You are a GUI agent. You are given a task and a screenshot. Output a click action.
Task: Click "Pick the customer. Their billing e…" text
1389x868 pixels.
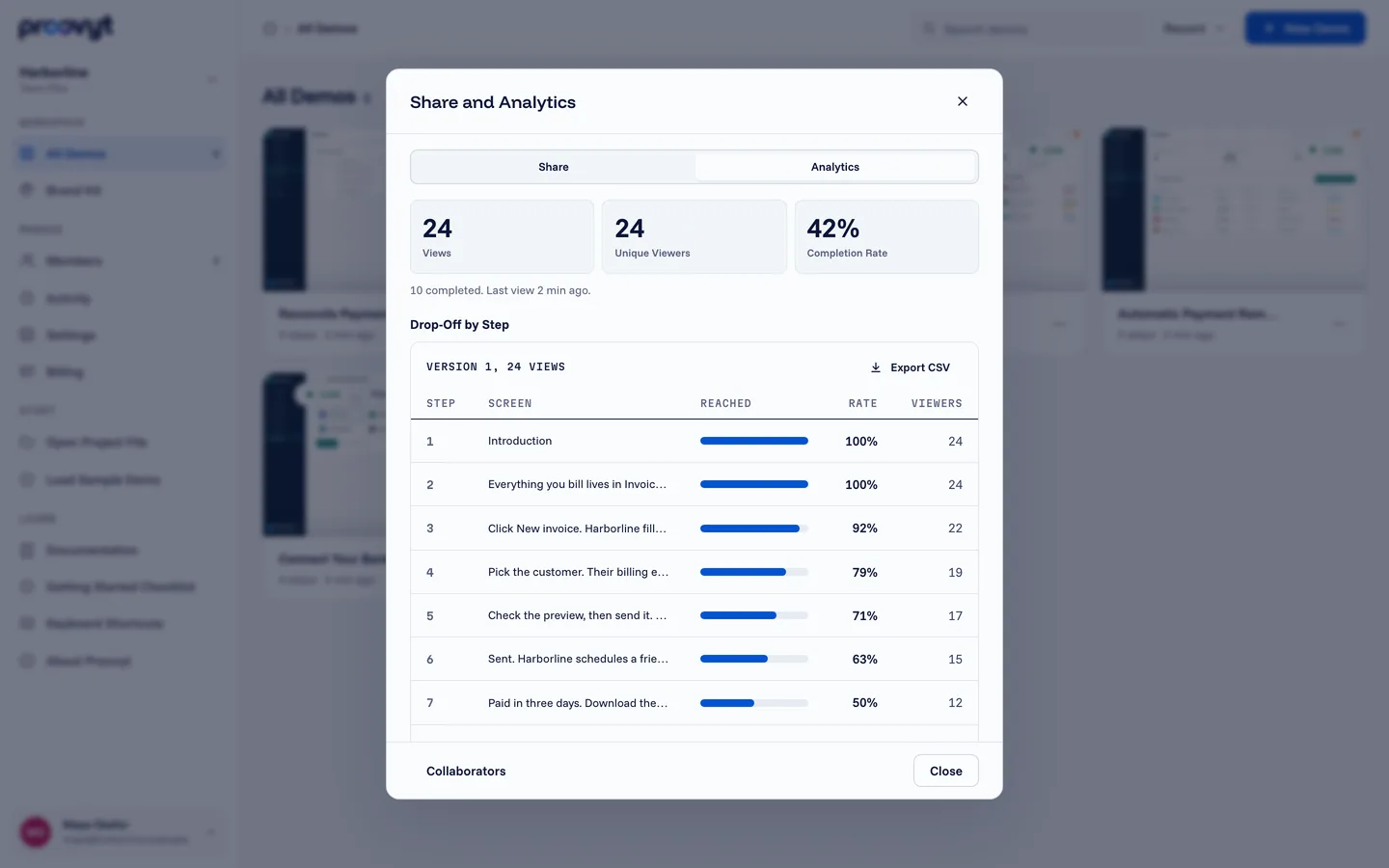pos(578,572)
